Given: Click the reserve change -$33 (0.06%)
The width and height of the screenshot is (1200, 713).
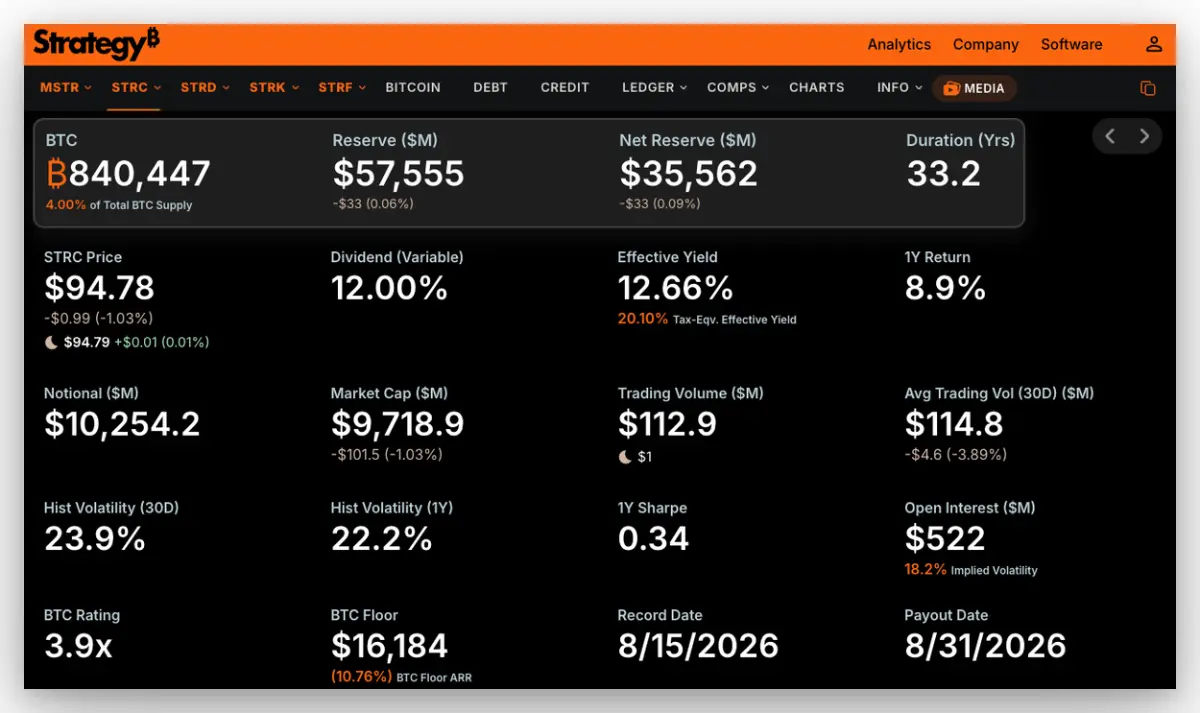Looking at the screenshot, I should click(373, 204).
